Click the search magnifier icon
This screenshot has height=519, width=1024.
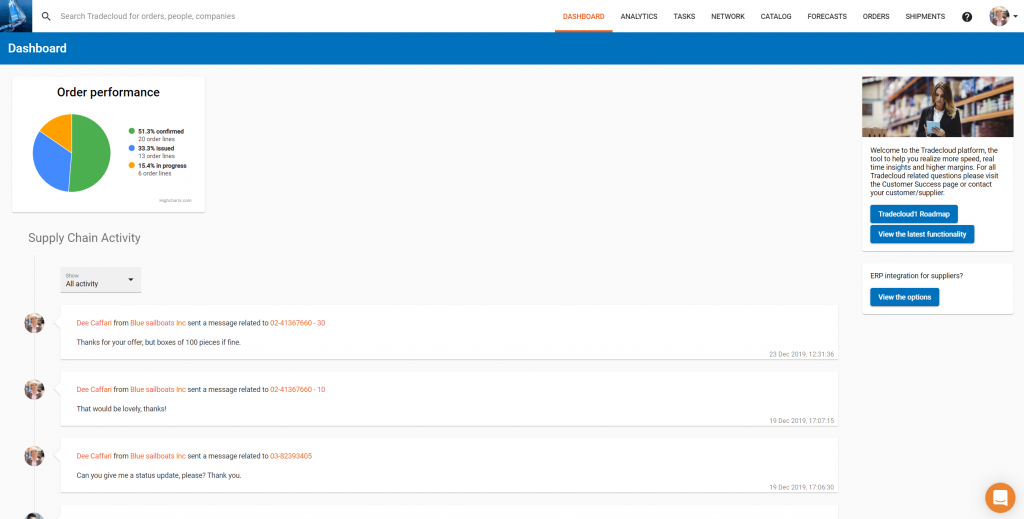pyautogui.click(x=46, y=16)
